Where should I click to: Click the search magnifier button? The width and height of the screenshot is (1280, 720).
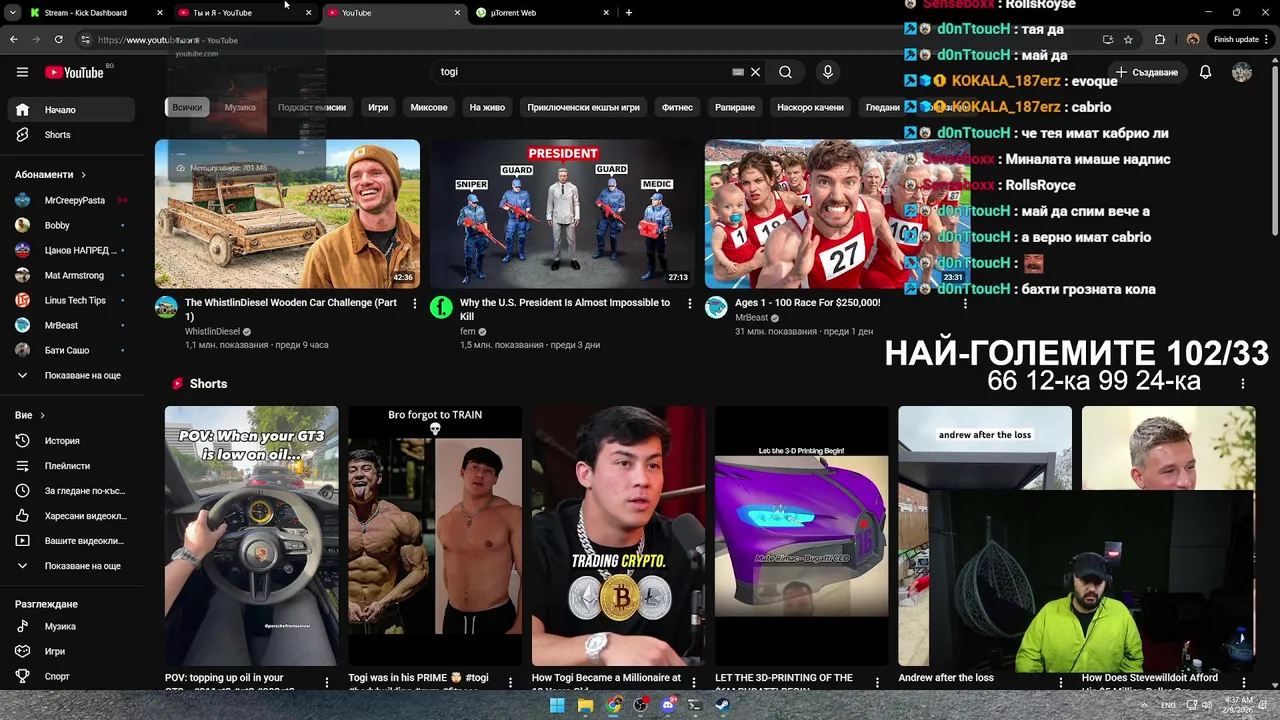pos(785,72)
